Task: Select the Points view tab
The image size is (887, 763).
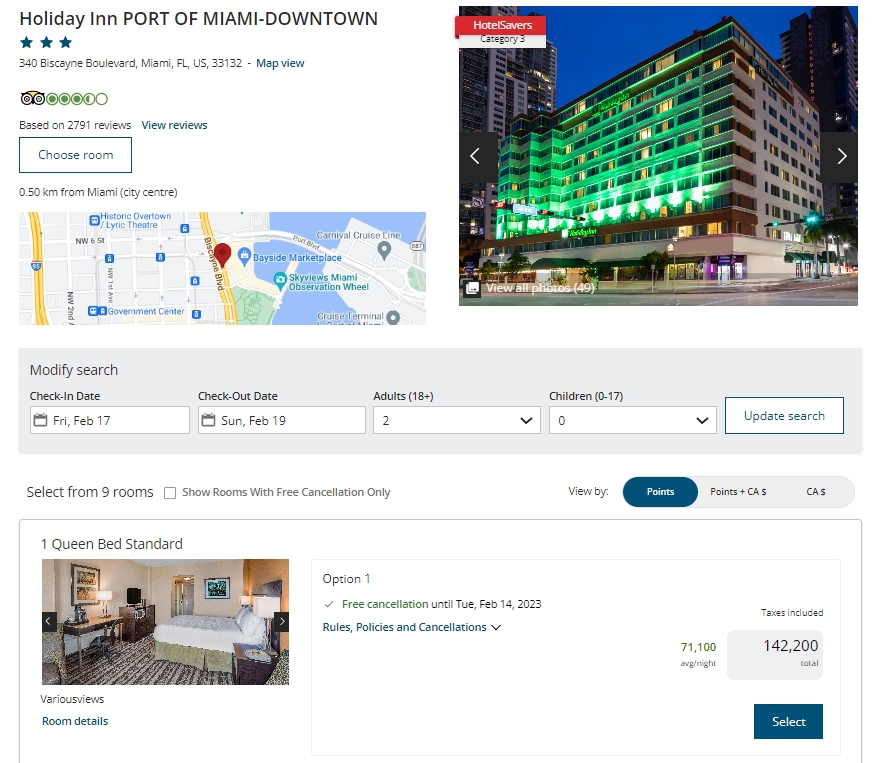Action: (x=660, y=491)
